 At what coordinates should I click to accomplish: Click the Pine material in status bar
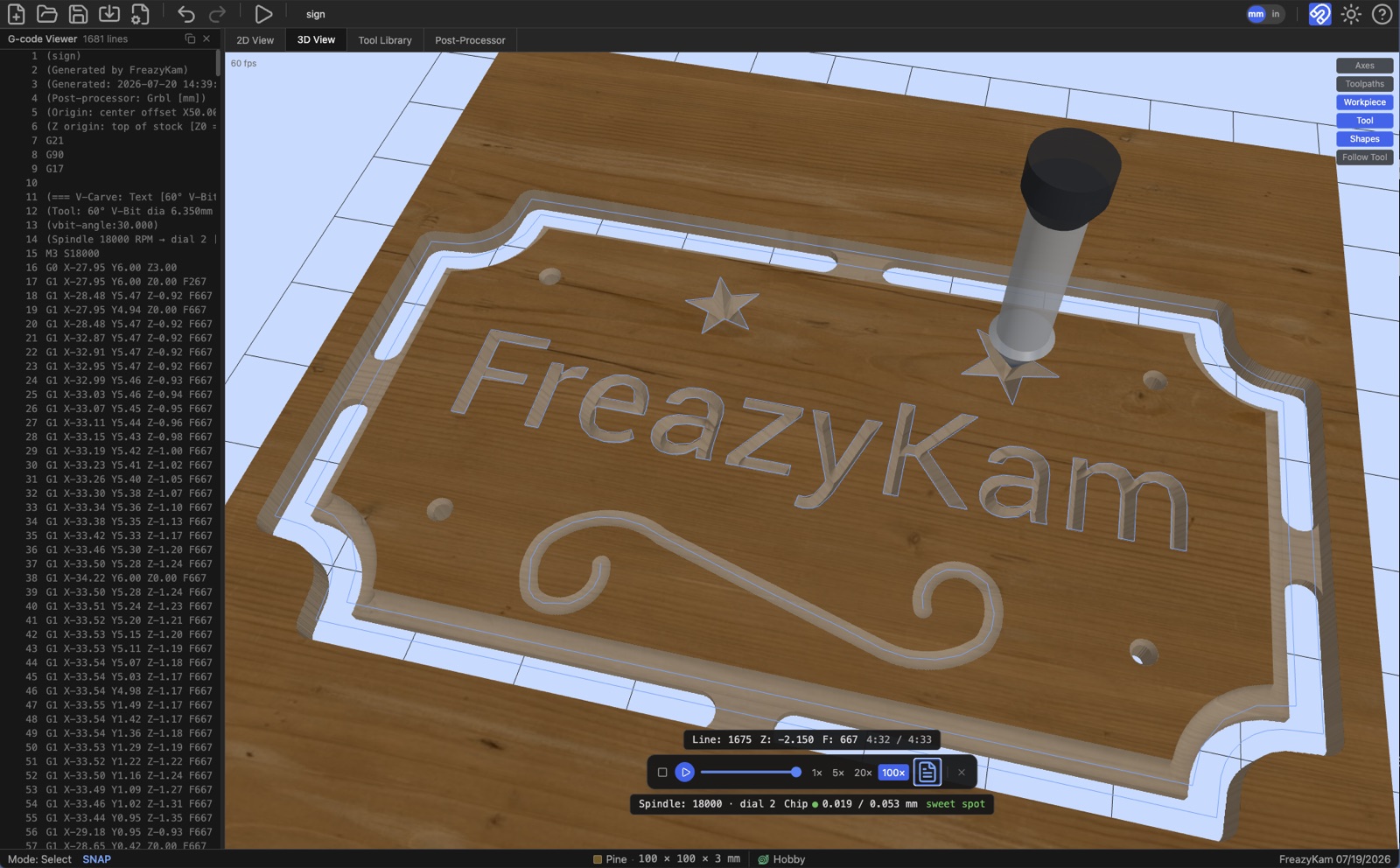(610, 859)
